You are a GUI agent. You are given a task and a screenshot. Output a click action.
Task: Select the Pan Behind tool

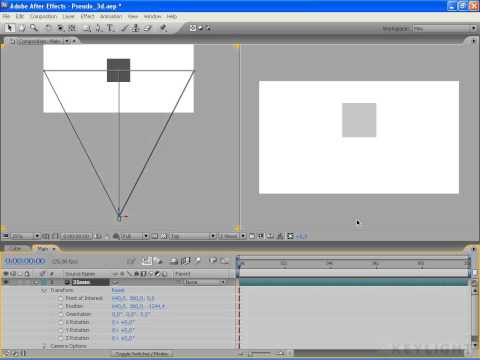(x=72, y=28)
